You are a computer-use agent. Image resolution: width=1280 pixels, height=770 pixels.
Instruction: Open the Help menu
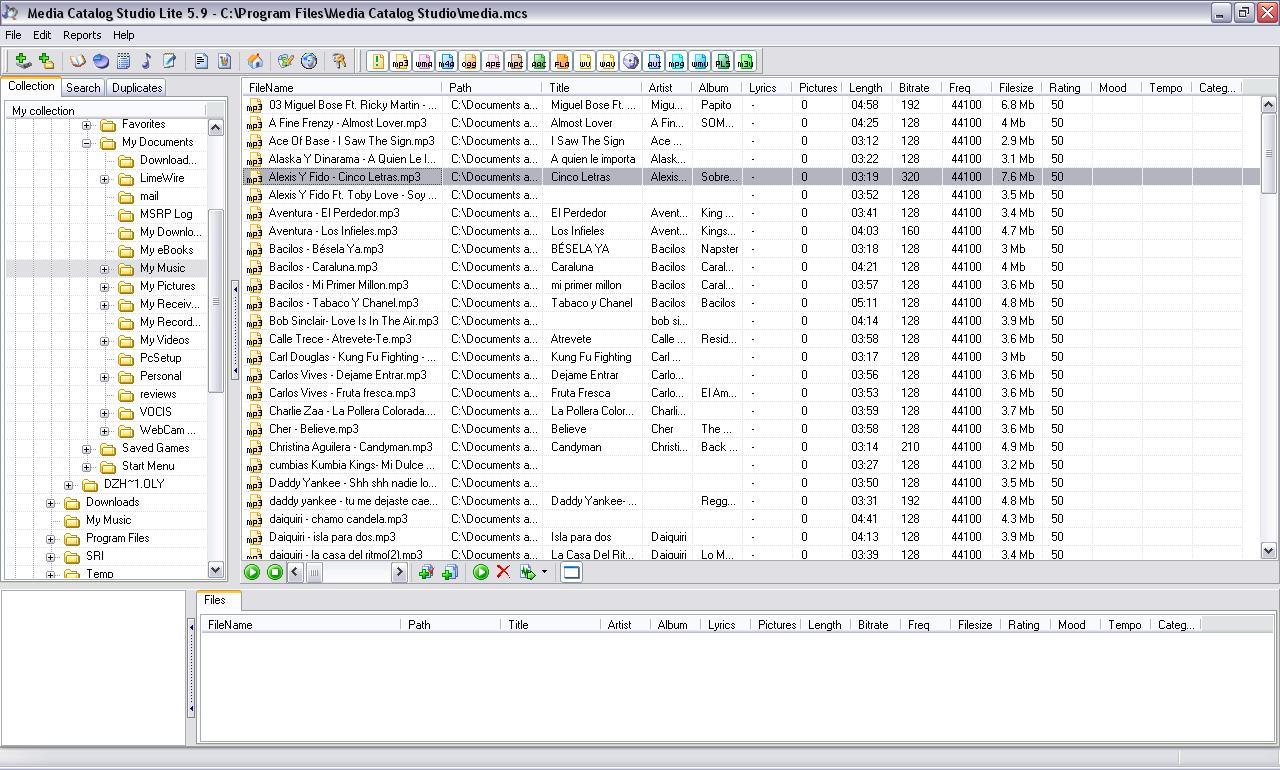tap(124, 35)
